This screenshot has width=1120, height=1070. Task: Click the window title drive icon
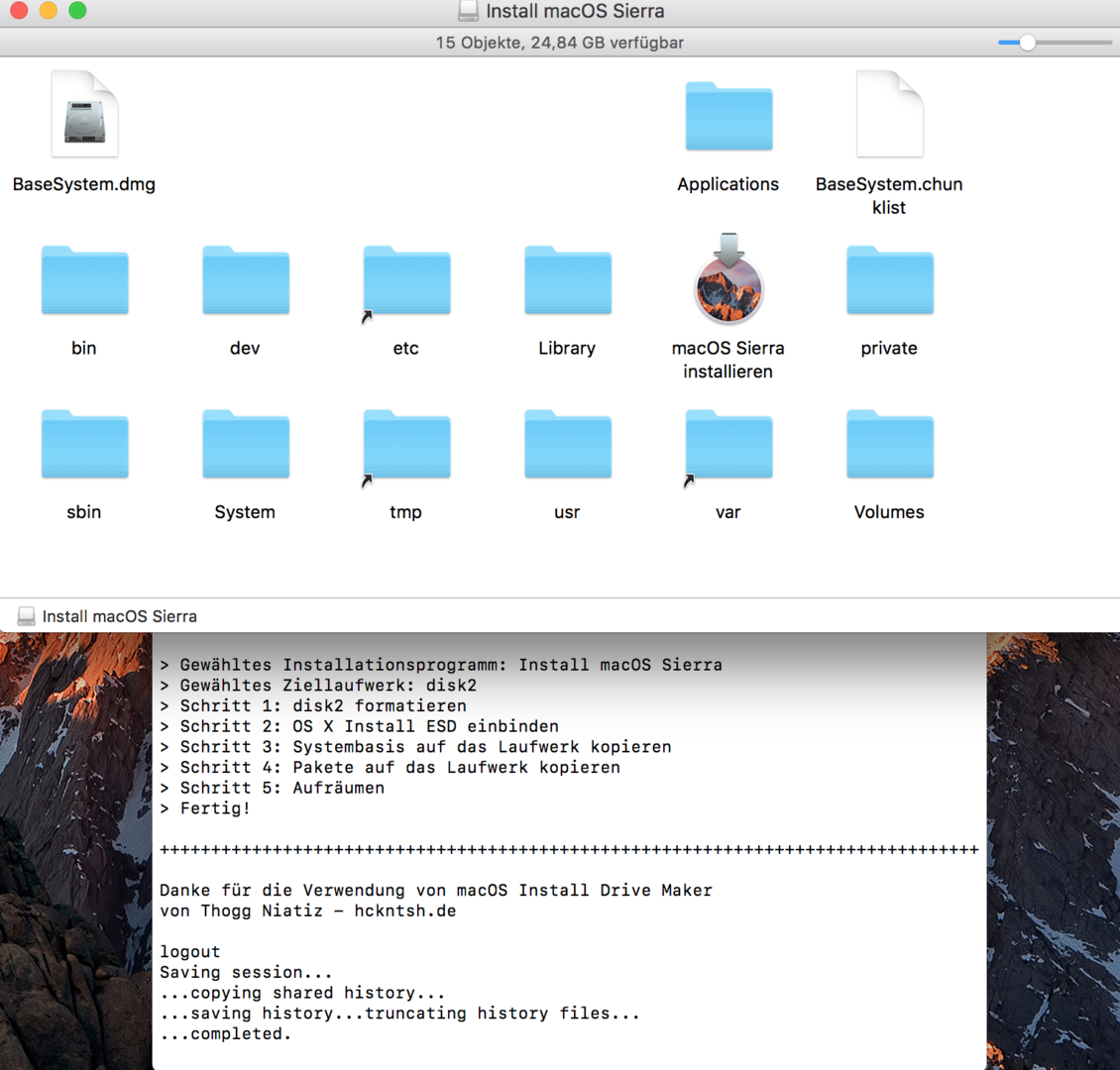pyautogui.click(x=468, y=11)
